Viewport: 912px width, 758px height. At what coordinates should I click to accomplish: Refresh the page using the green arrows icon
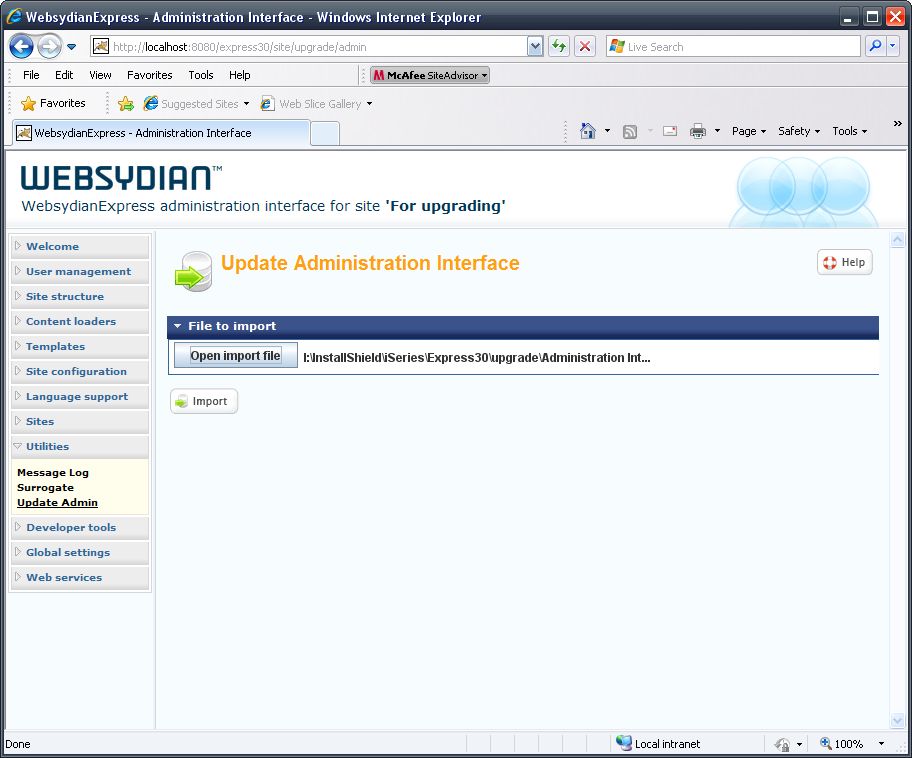559,47
